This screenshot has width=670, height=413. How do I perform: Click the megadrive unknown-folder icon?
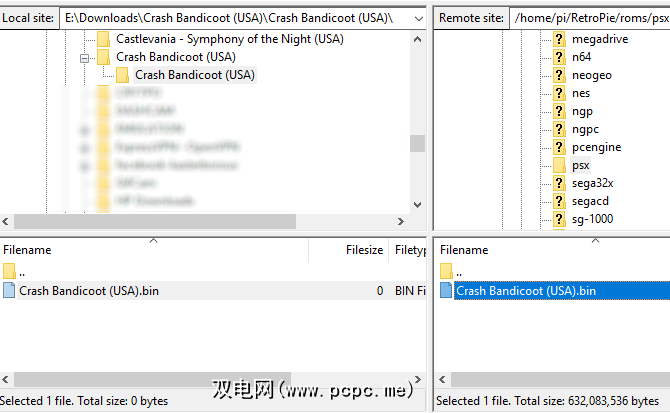(559, 39)
